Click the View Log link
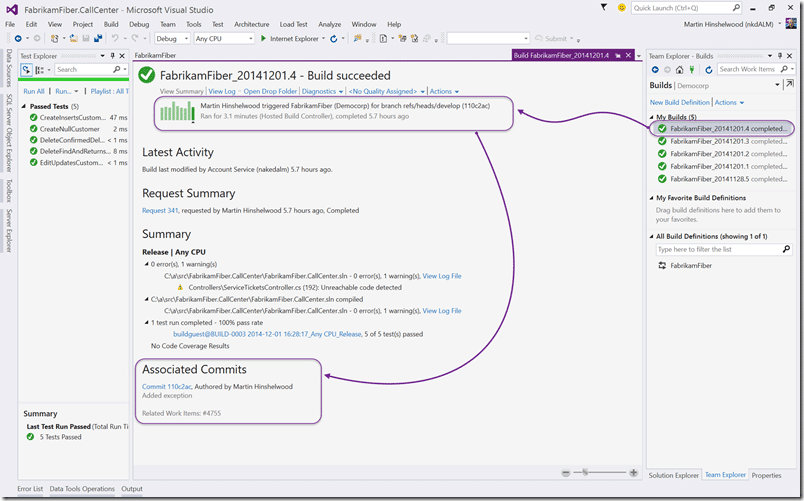The image size is (804, 501). tap(222, 91)
